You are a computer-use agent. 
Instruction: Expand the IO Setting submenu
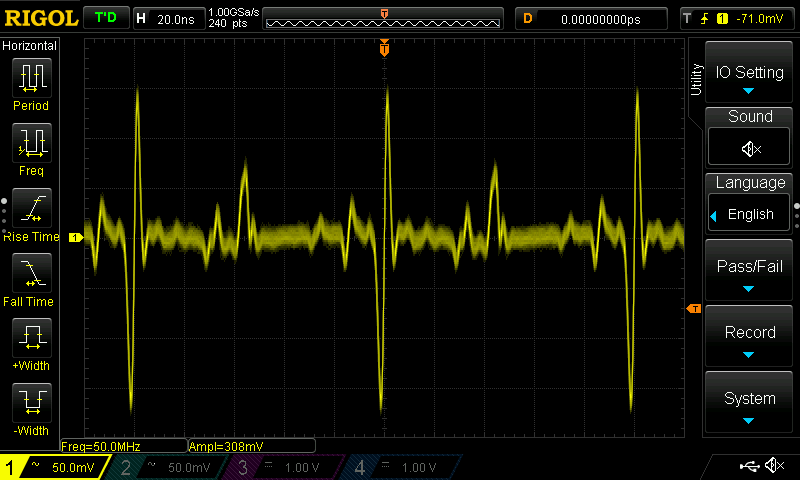pyautogui.click(x=748, y=73)
